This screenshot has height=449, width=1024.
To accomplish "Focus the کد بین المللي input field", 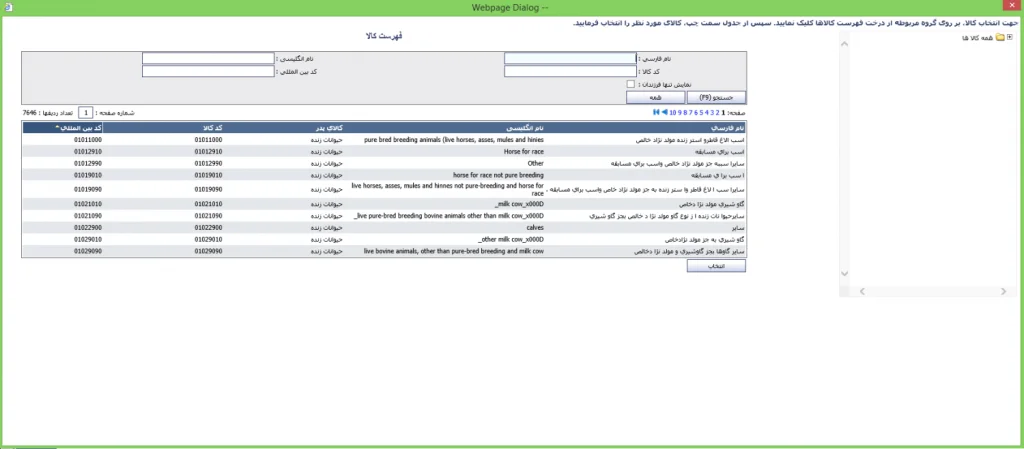I will tap(208, 71).
